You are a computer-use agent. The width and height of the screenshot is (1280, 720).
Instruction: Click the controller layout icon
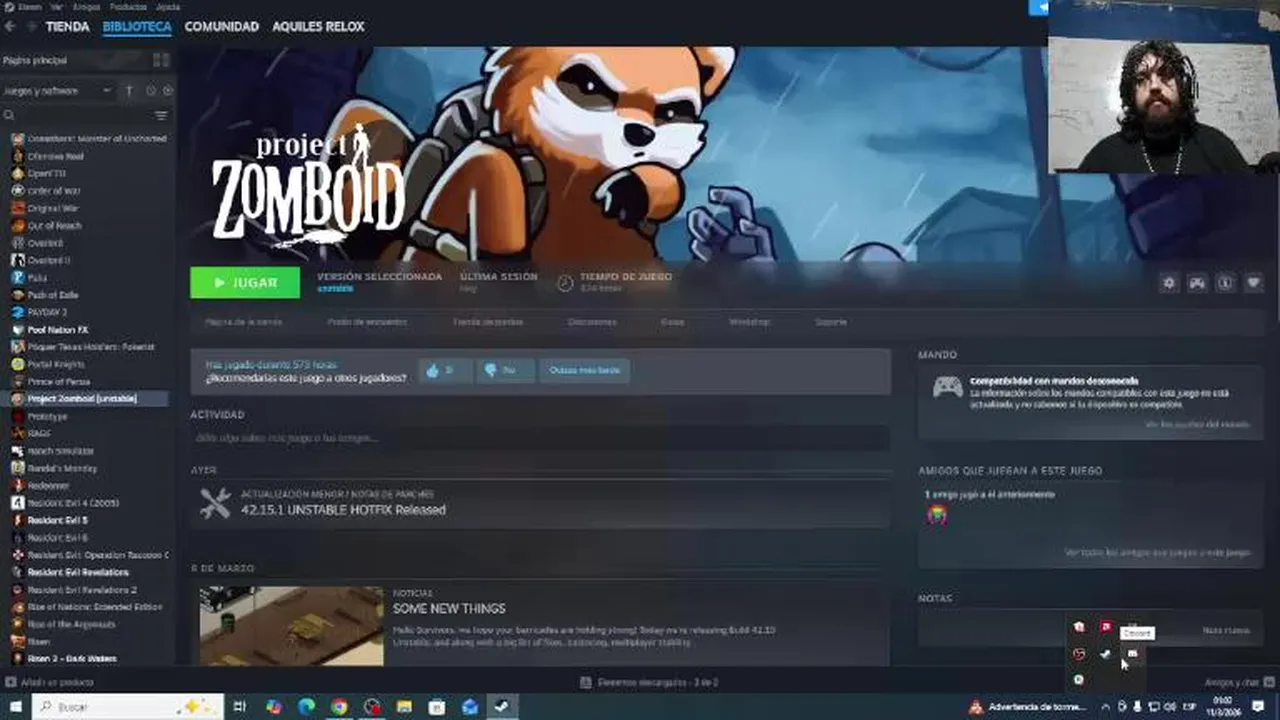(x=1197, y=283)
